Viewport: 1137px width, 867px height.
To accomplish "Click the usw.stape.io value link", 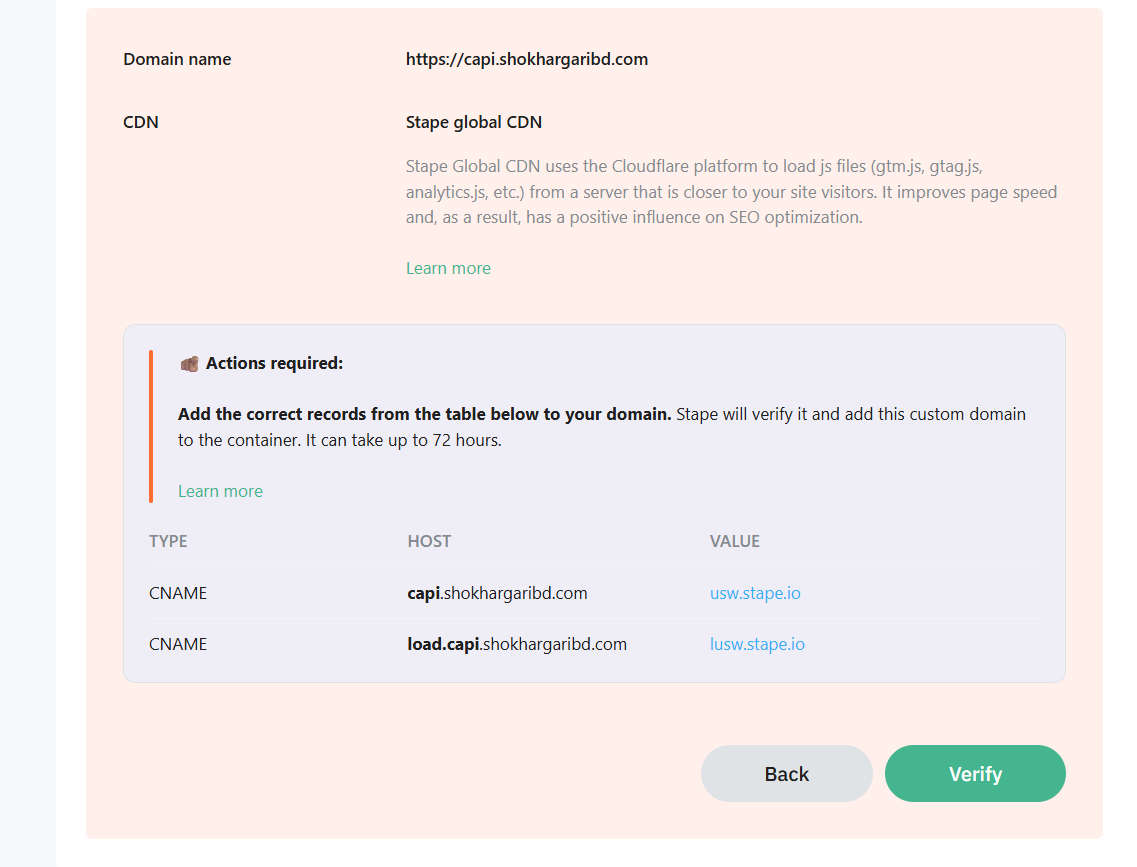I will click(755, 593).
